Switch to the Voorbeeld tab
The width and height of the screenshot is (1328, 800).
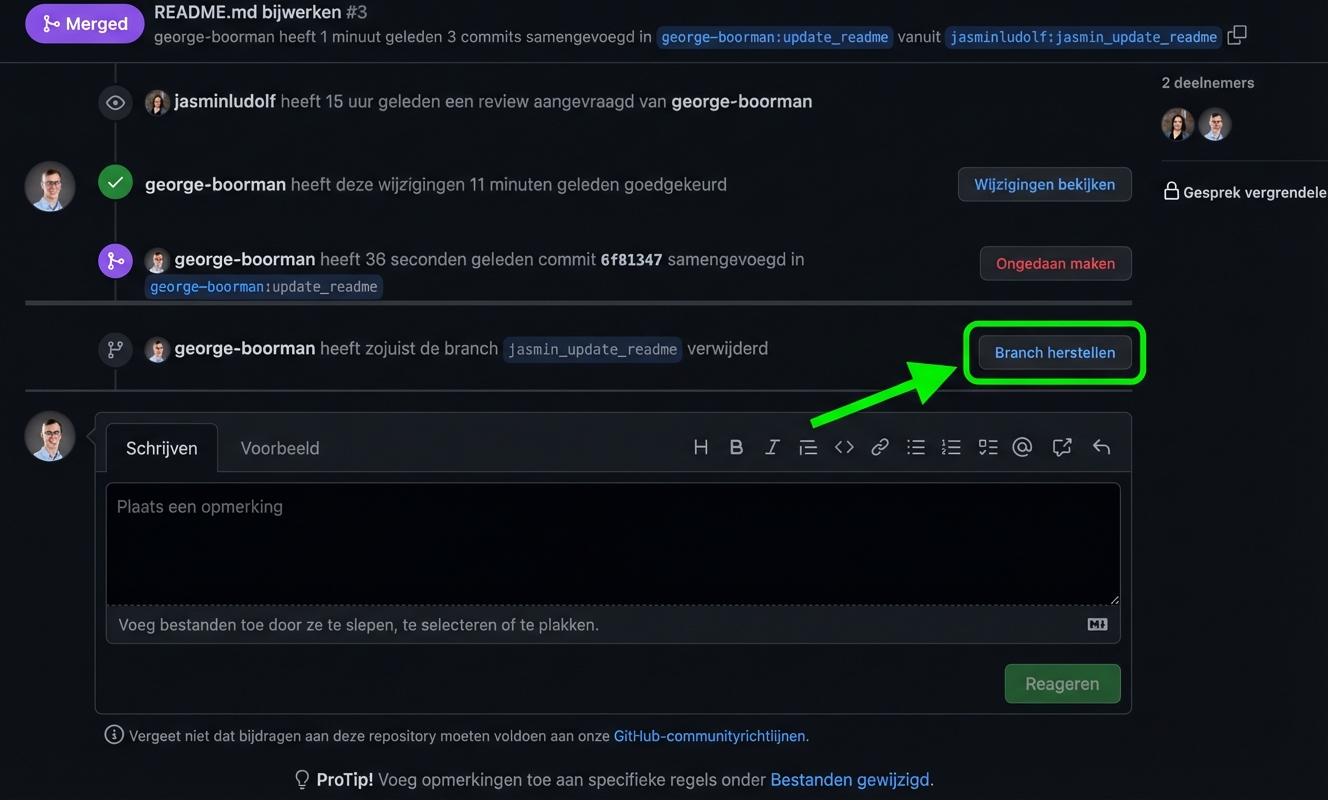coord(280,448)
